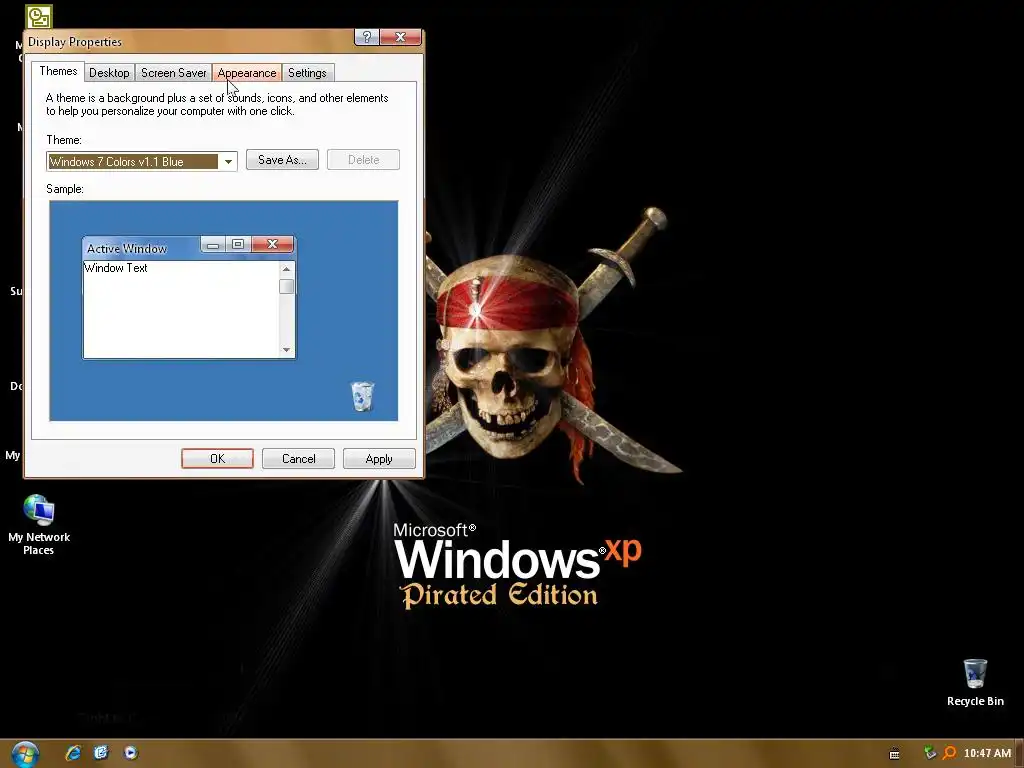Click the green icon above dialog
The image size is (1024, 768).
pyautogui.click(x=39, y=16)
